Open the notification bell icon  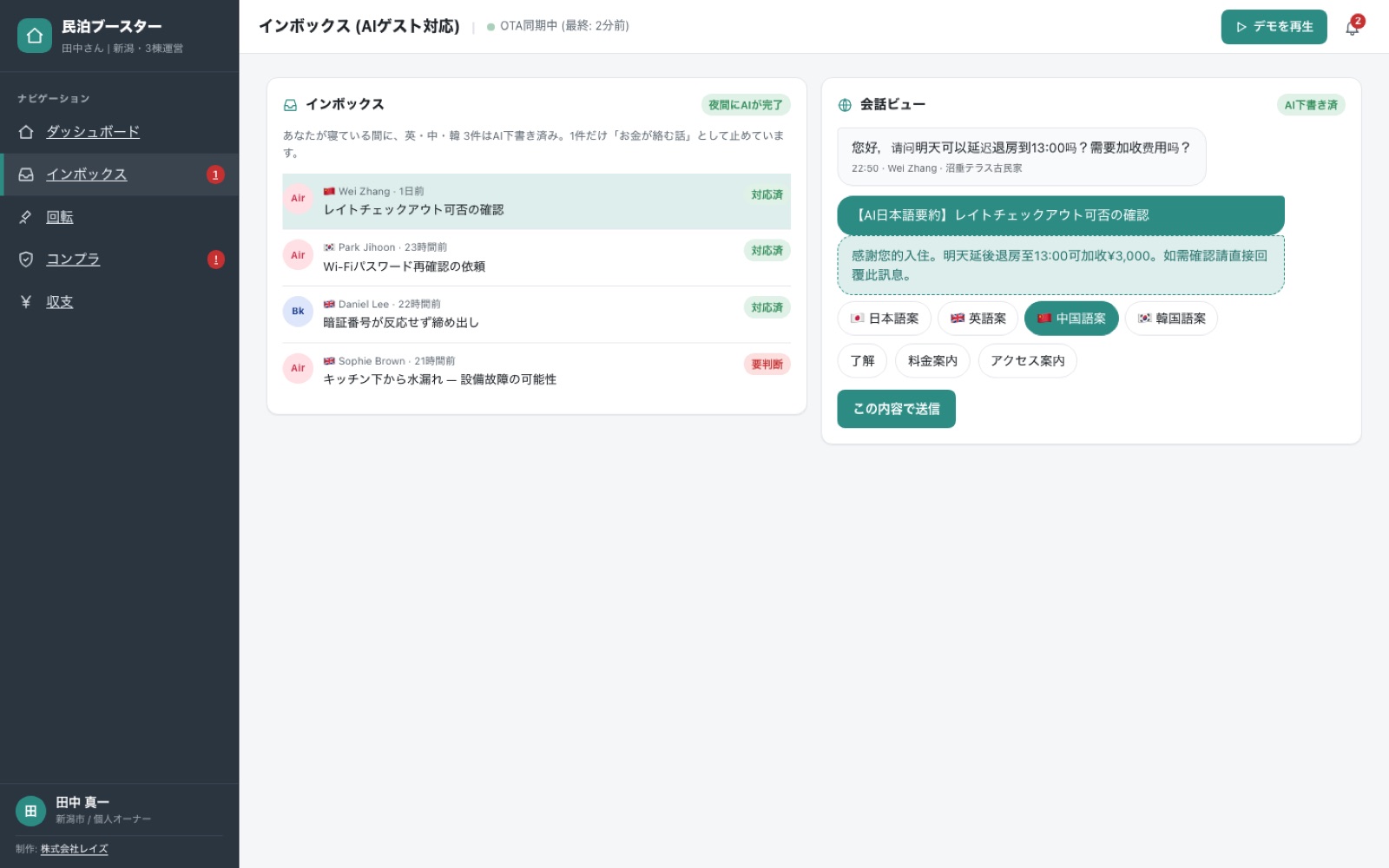1352,27
